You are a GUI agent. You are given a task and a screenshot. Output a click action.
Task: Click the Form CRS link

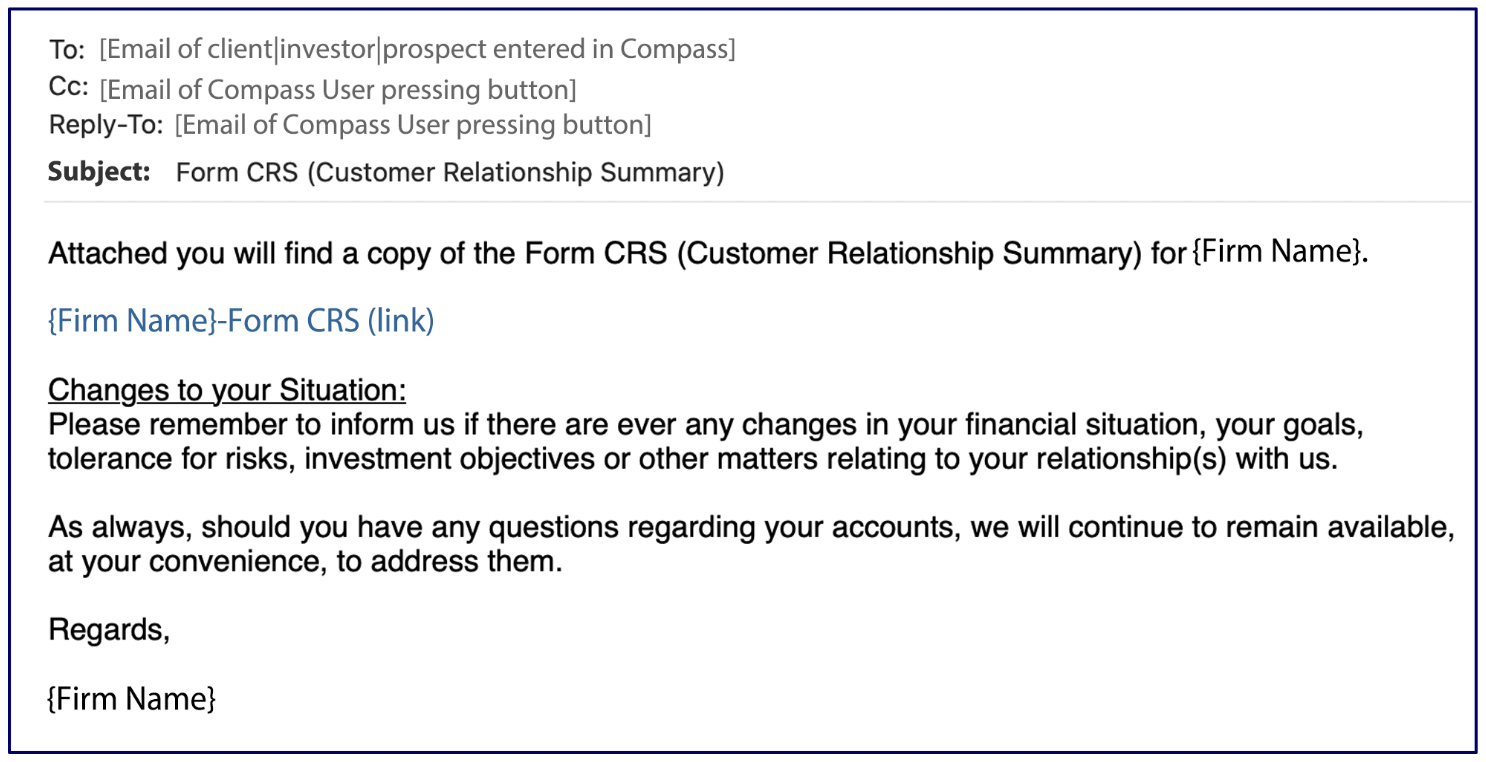tap(241, 321)
